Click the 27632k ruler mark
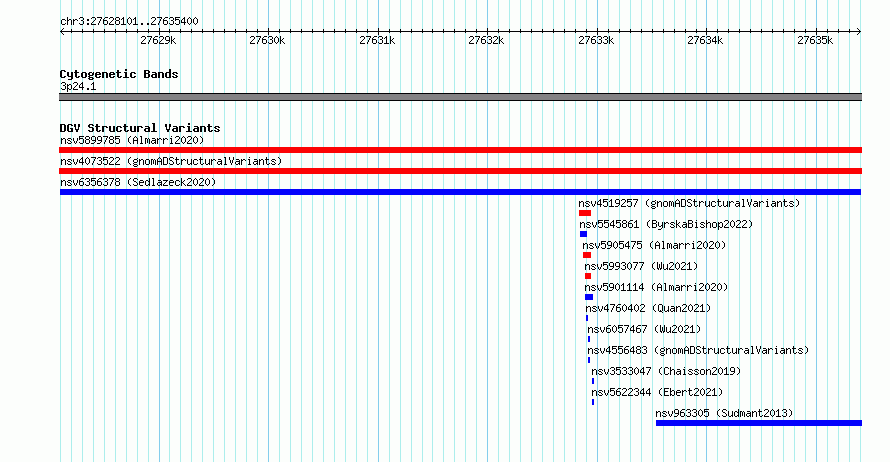Screen dimensions: 890x462 click(486, 40)
